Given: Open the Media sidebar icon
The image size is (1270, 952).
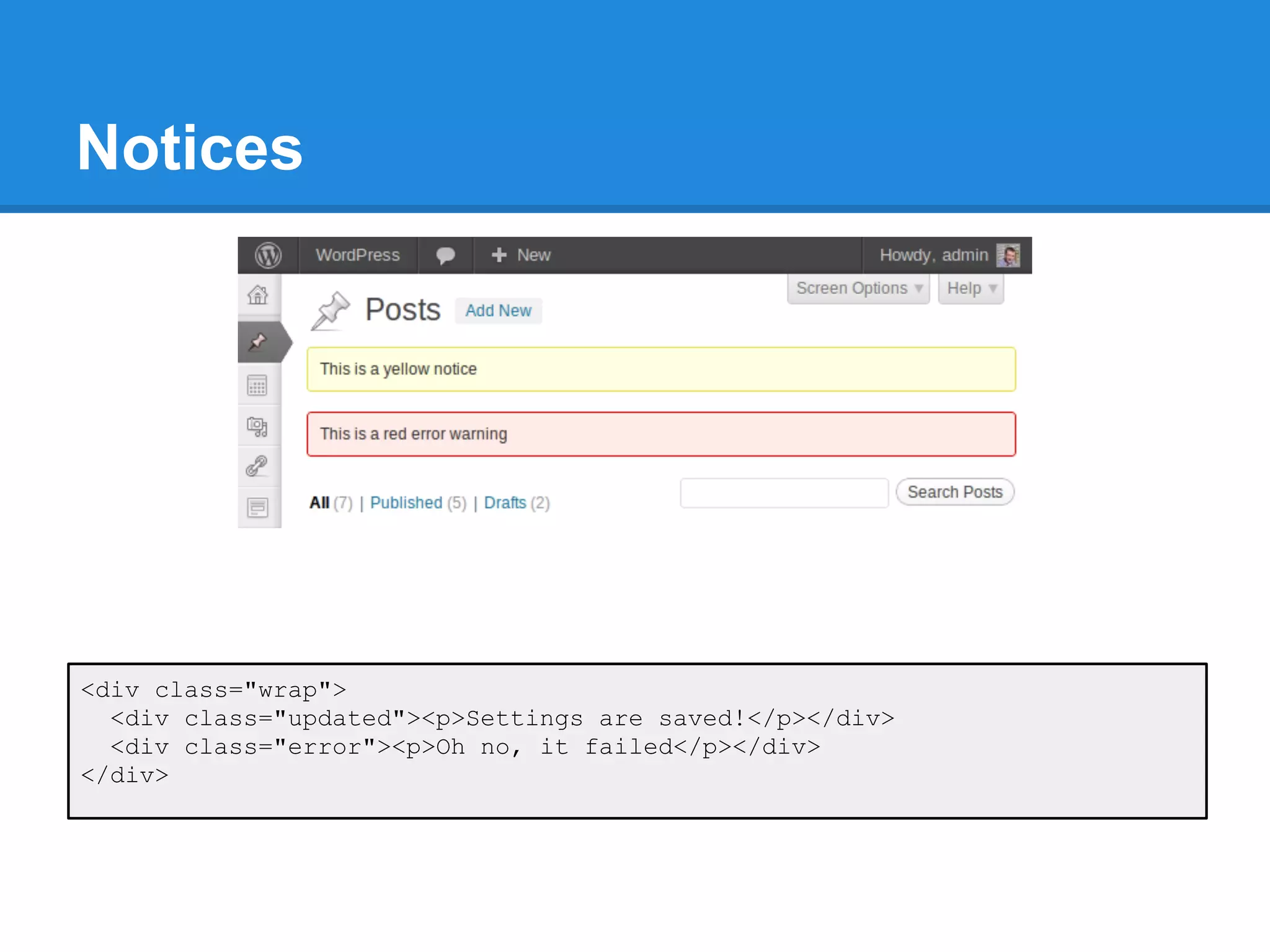Looking at the screenshot, I should click(257, 426).
